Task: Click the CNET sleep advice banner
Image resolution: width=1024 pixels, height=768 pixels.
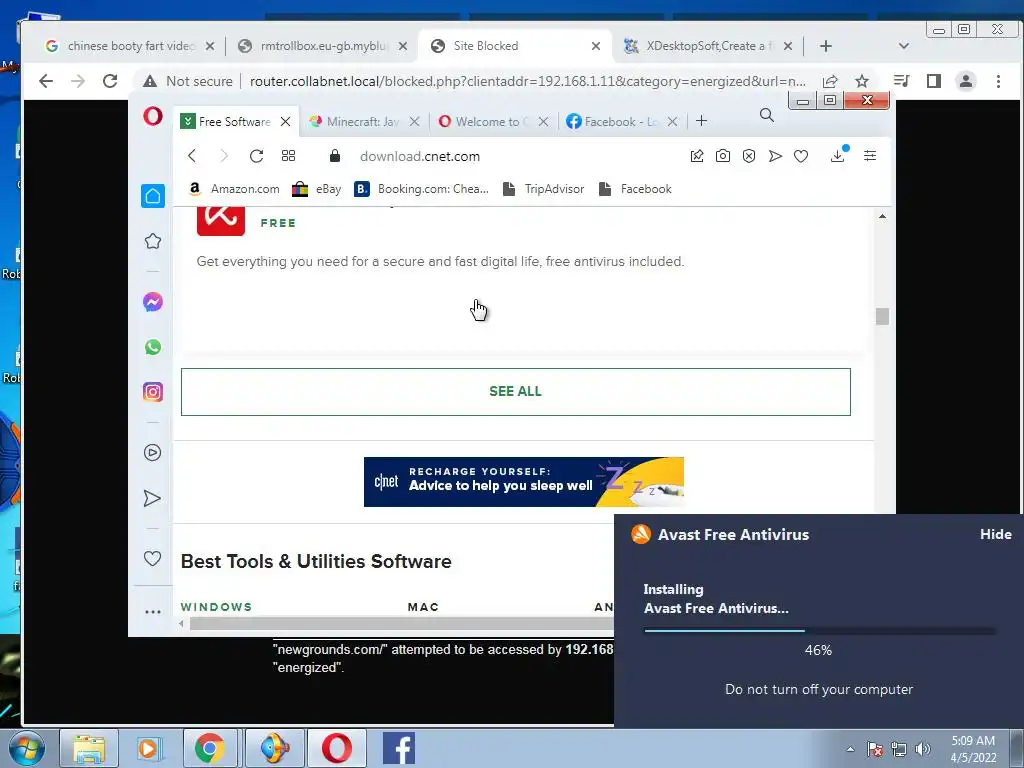Action: coord(524,482)
